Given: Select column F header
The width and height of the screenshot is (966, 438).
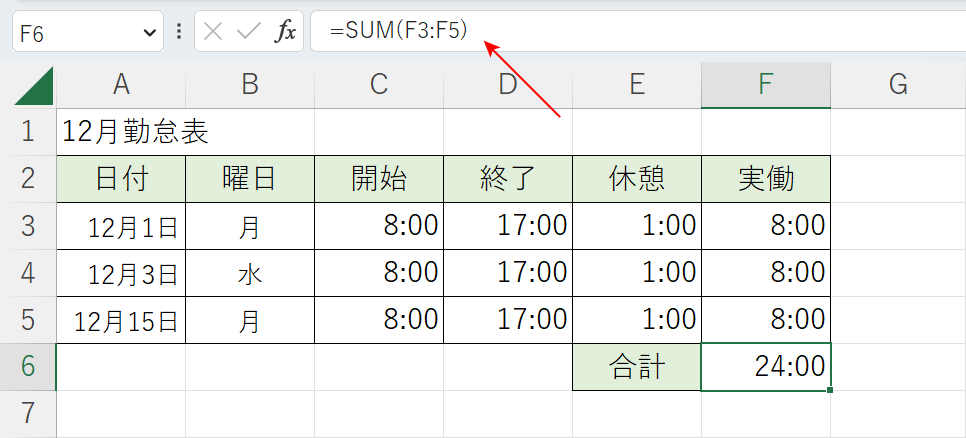Looking at the screenshot, I should (766, 86).
